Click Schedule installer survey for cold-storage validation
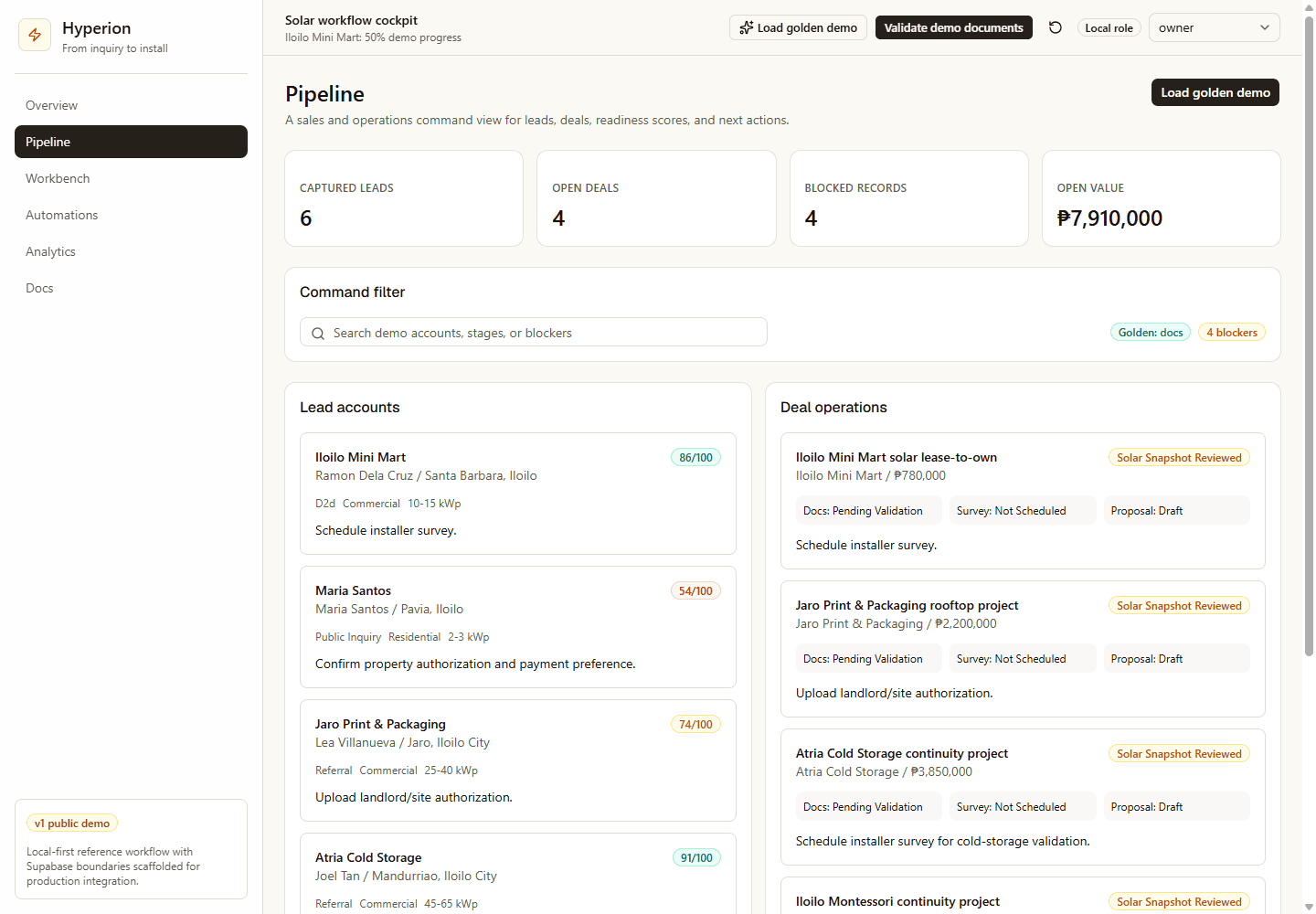 point(942,841)
